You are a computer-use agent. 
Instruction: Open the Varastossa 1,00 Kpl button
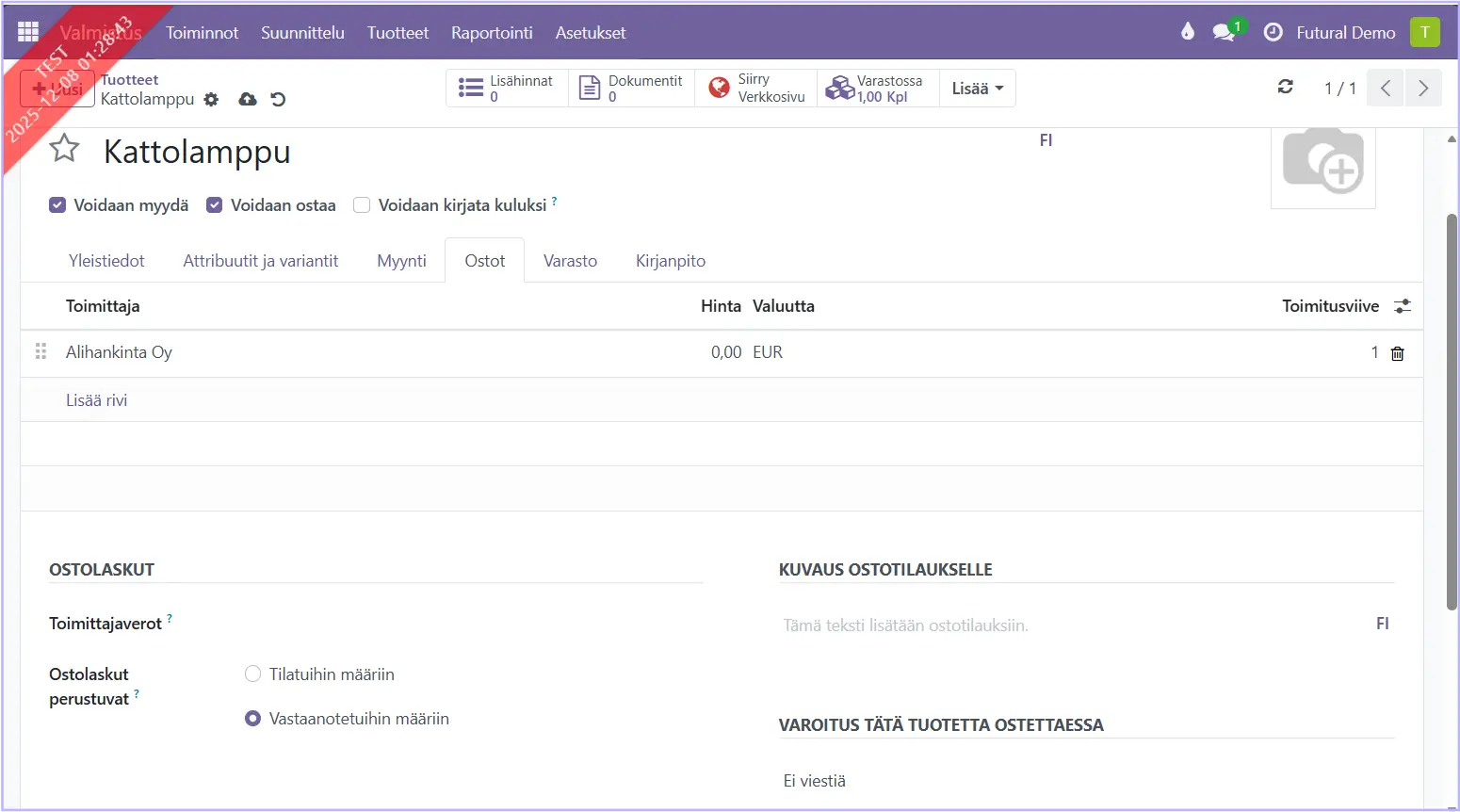[x=877, y=88]
